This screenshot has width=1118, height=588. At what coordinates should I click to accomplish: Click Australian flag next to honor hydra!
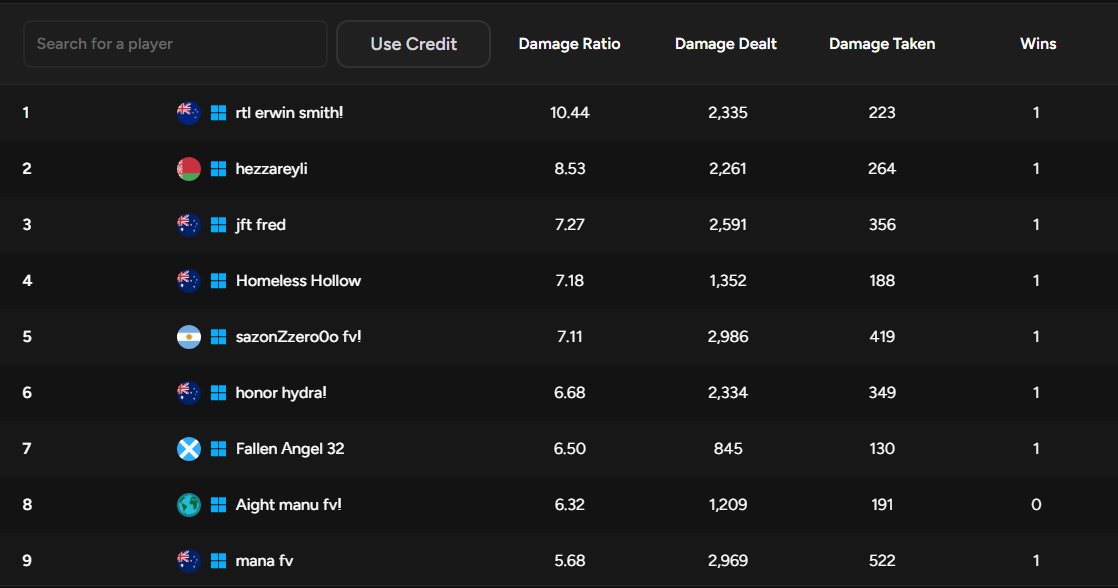point(188,393)
